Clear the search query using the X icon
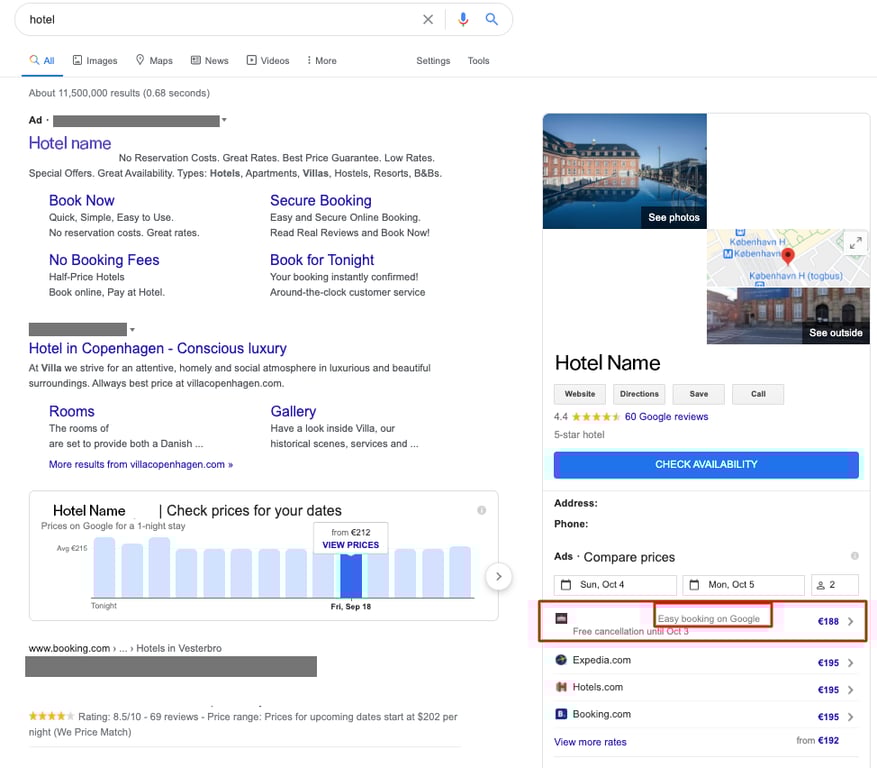This screenshot has width=877, height=768. (428, 19)
